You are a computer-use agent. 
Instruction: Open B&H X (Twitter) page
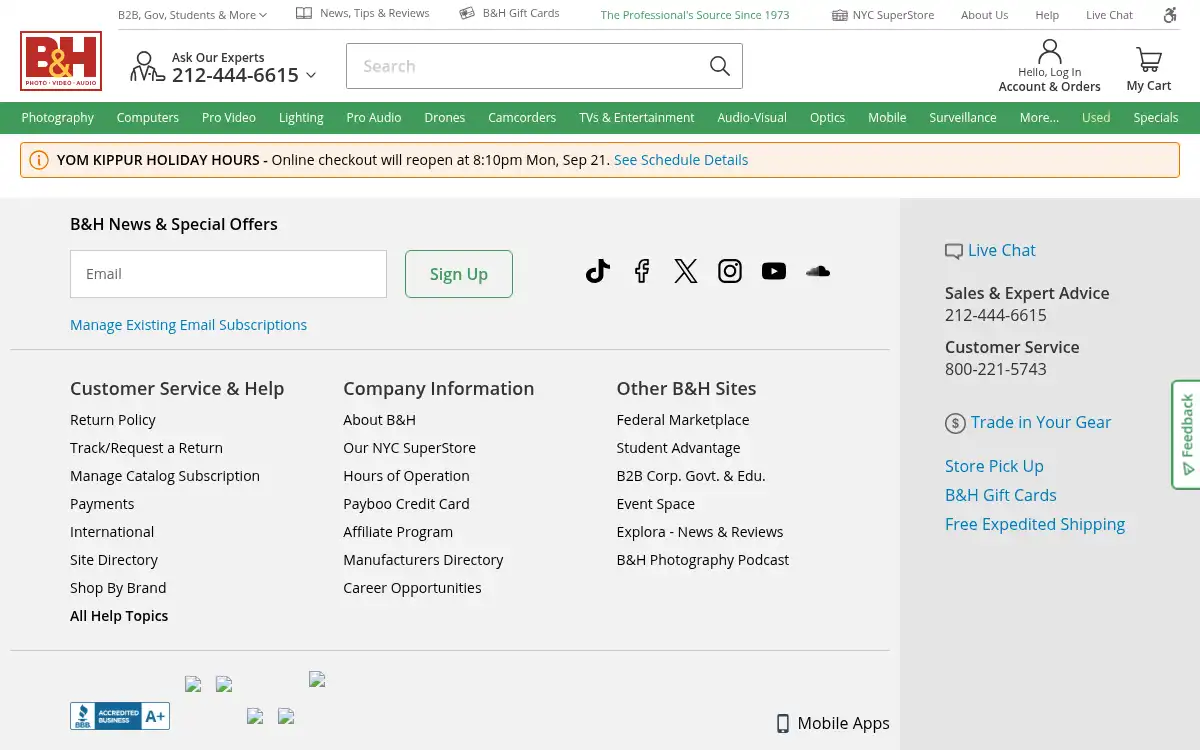pos(686,271)
